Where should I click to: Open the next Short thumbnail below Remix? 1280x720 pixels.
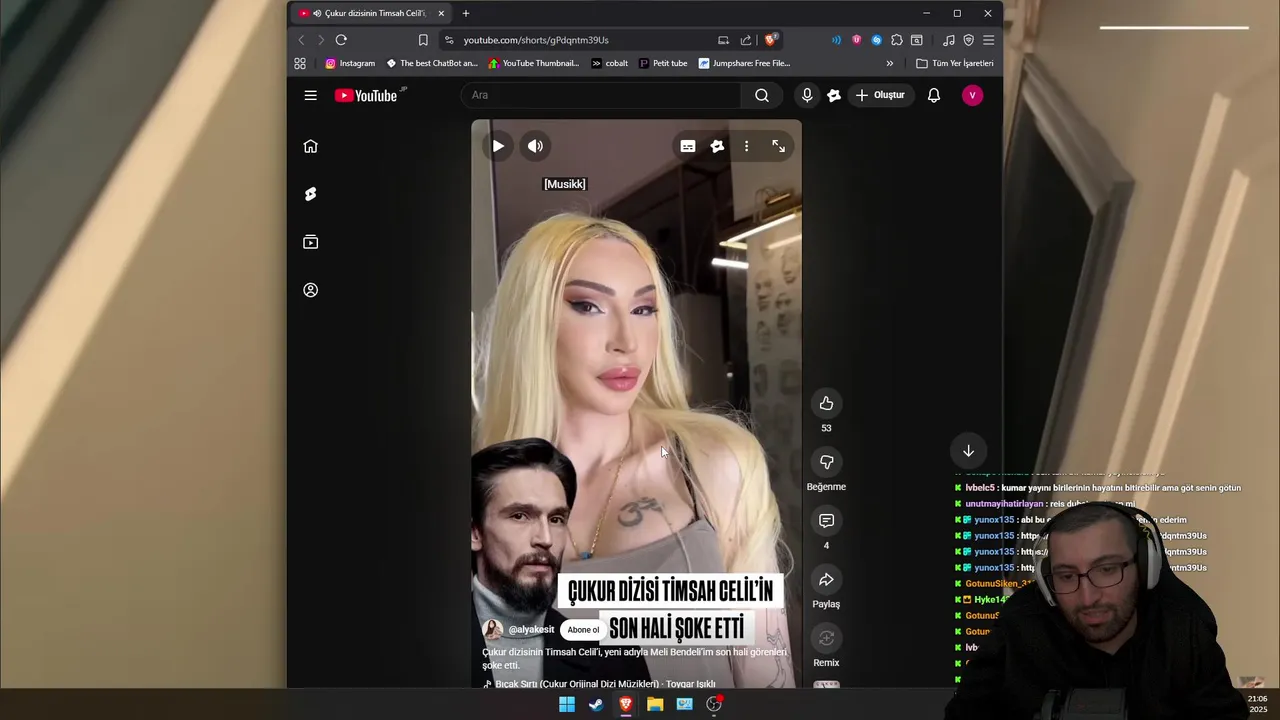[x=826, y=685]
